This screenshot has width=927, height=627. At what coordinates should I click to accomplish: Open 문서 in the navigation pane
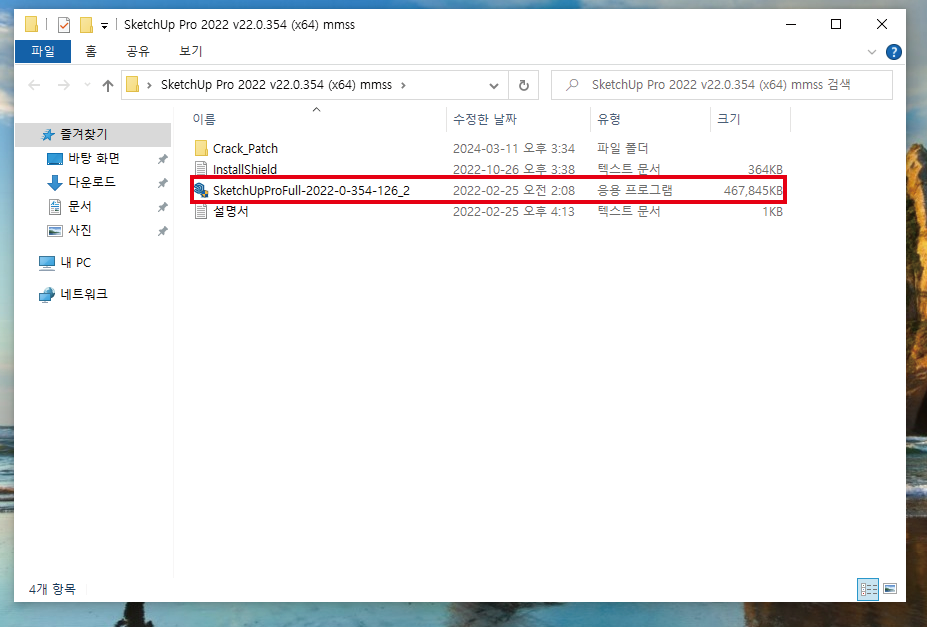click(x=80, y=206)
